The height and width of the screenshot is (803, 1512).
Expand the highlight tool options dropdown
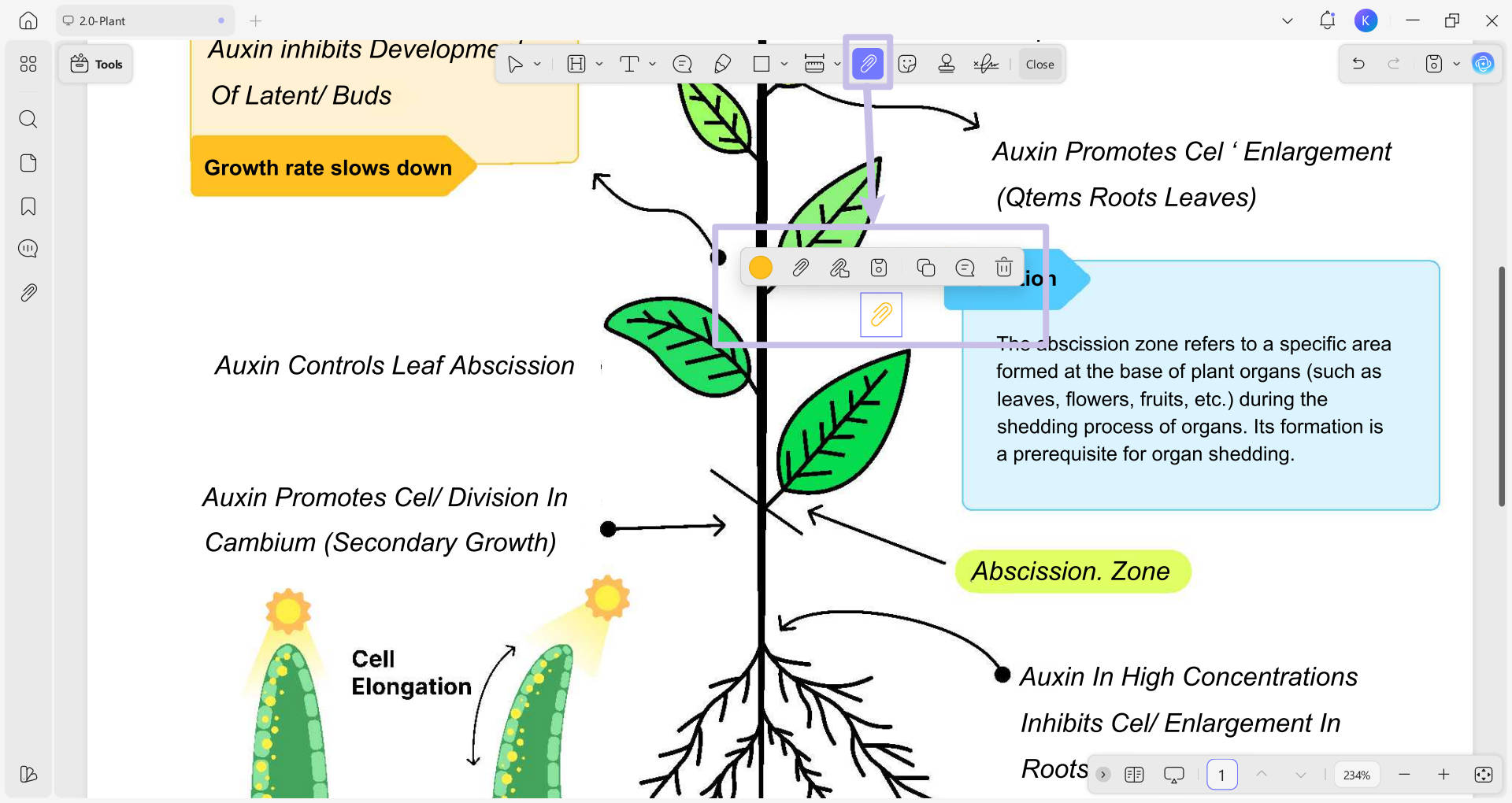click(599, 65)
